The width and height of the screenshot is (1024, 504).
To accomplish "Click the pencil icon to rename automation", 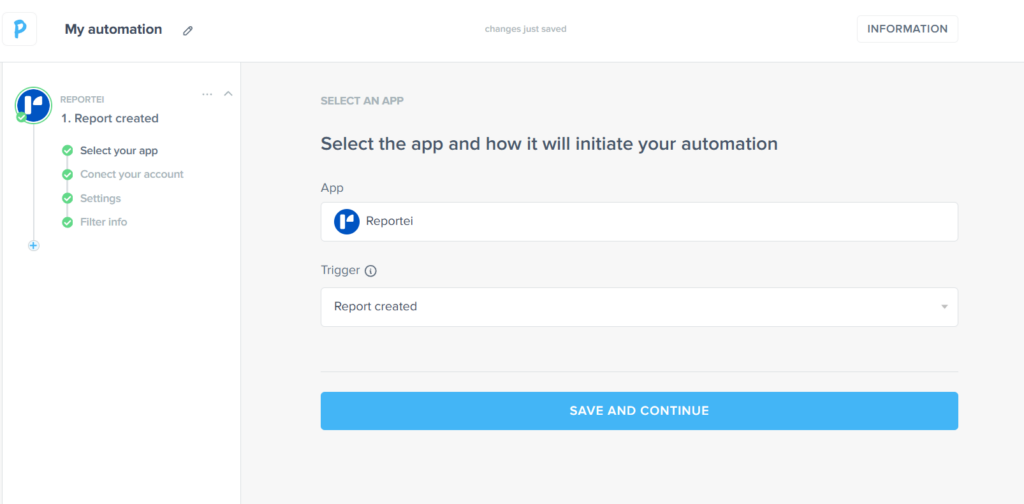I will 187,31.
